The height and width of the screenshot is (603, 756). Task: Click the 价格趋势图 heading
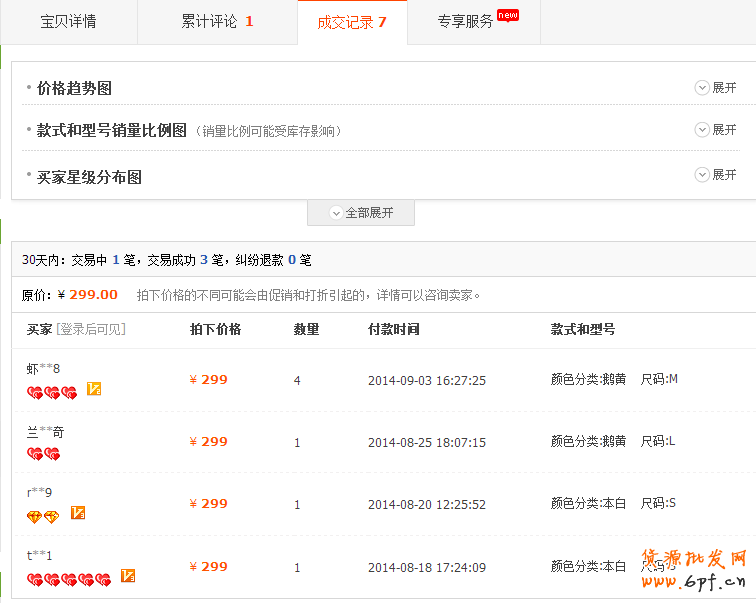pos(74,88)
